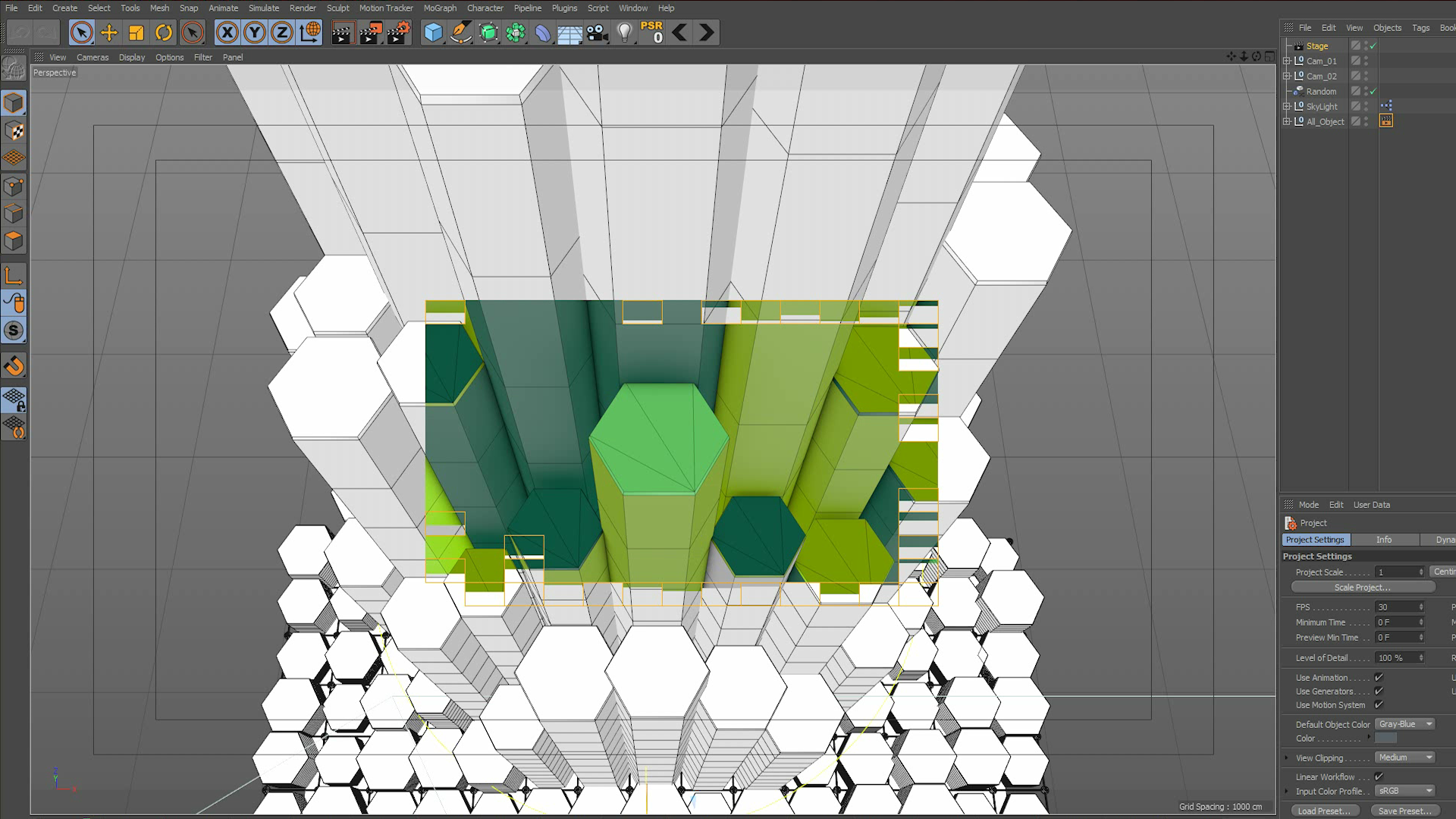Click the Load Preset button
Viewport: 1456px width, 819px height.
pos(1324,811)
